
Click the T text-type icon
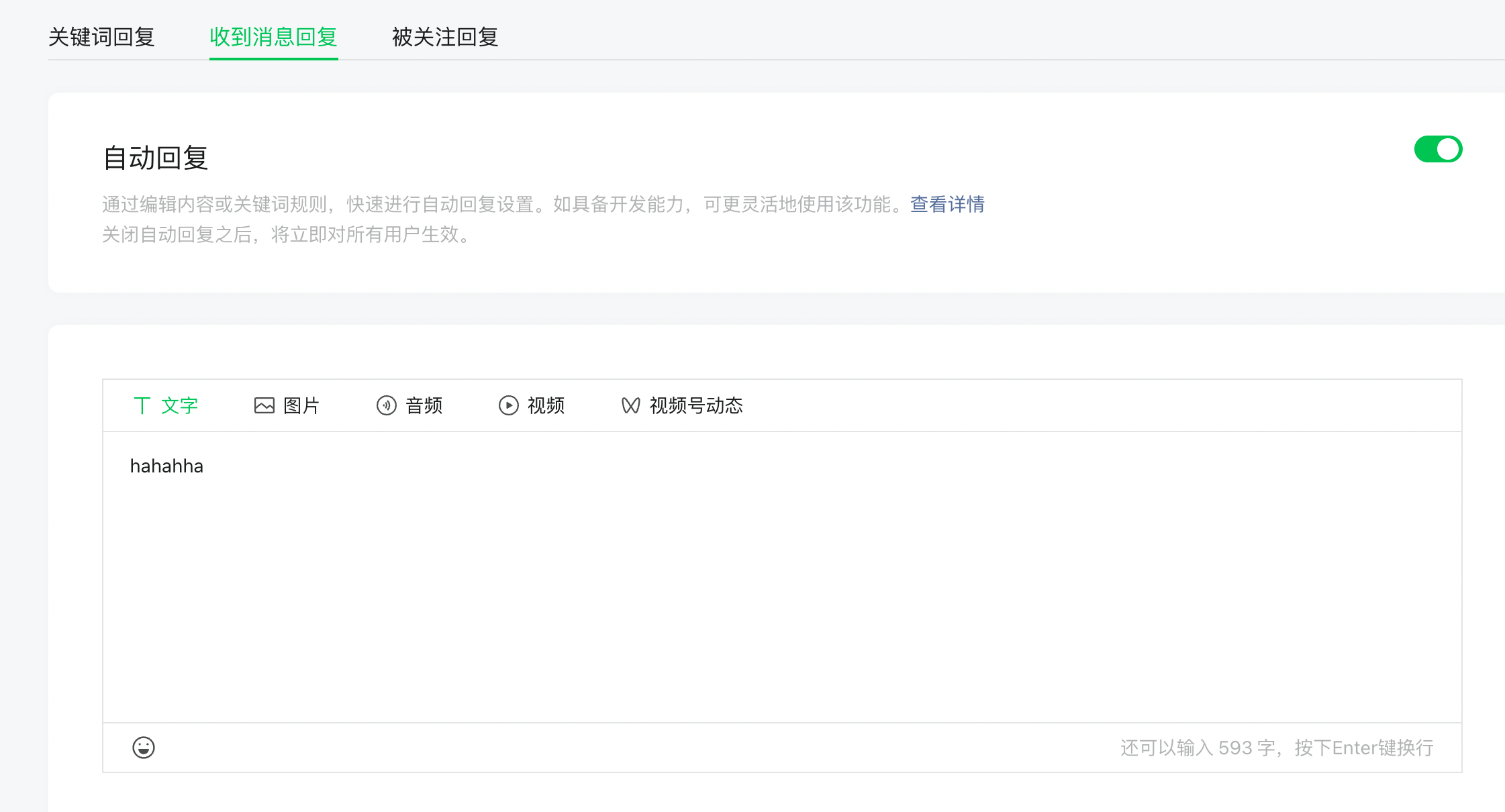tap(142, 405)
